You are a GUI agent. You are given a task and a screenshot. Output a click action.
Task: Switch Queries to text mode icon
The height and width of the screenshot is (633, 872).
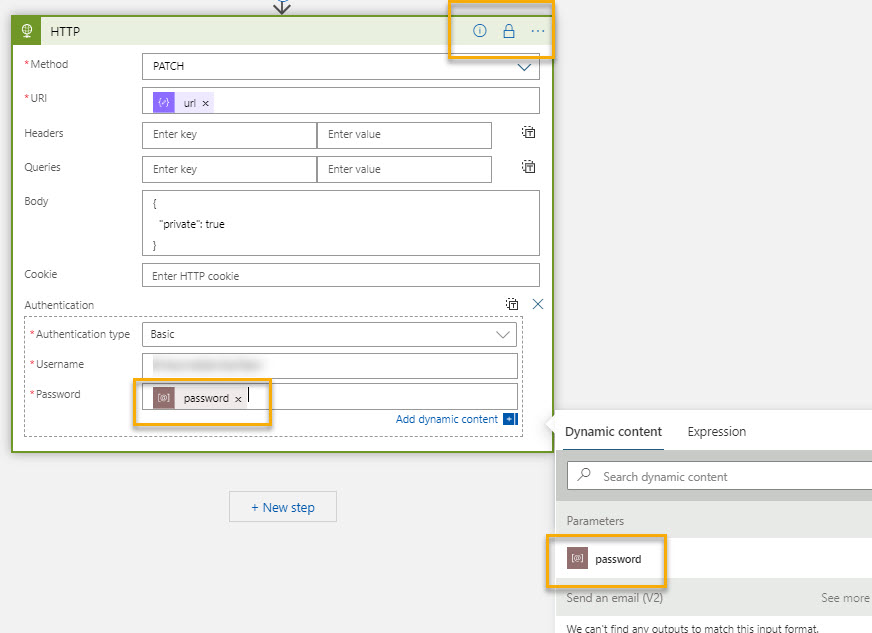[x=528, y=166]
